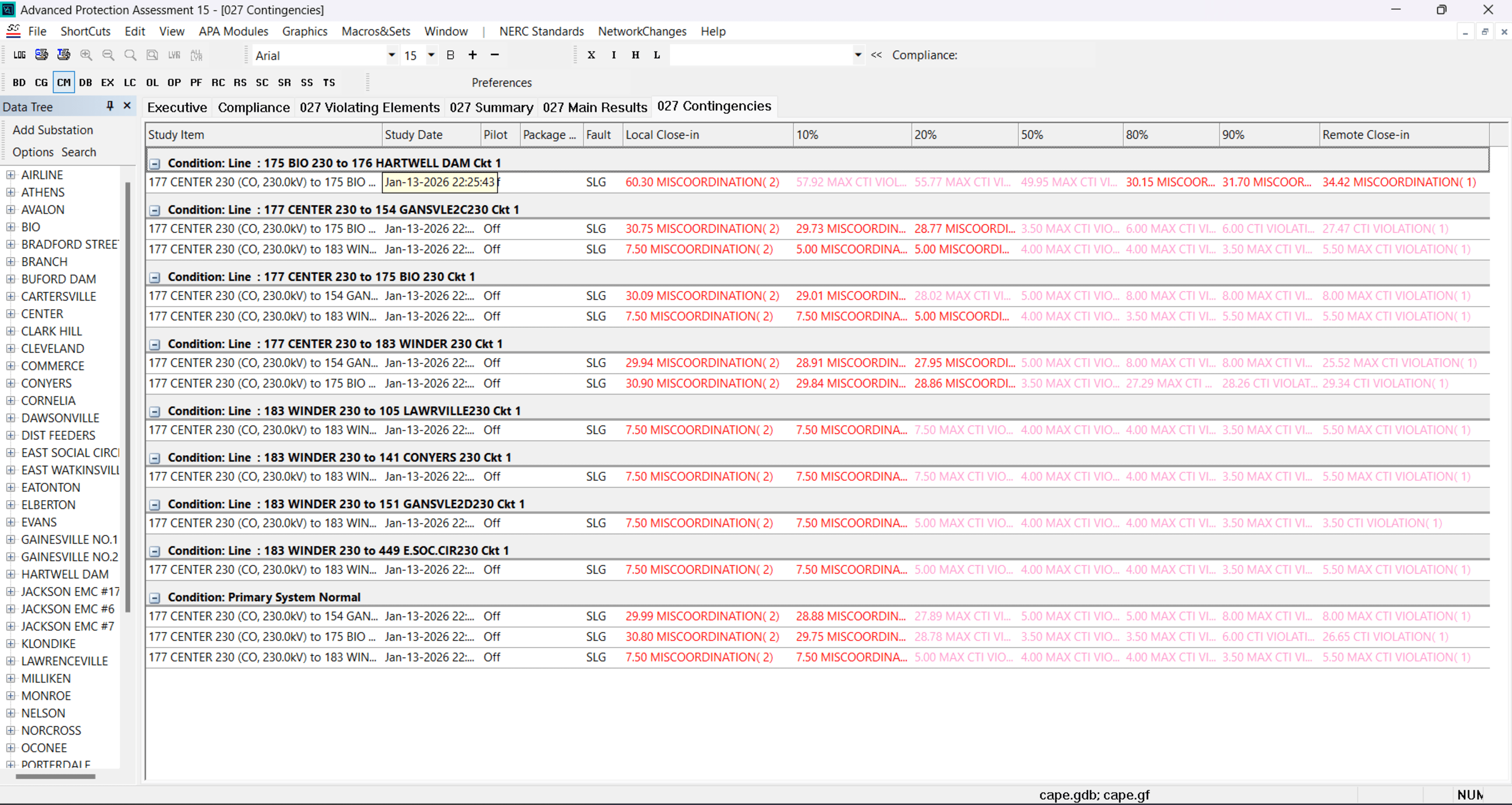Open the font size 15 dropdown
This screenshot has height=805, width=1512.
tap(432, 55)
